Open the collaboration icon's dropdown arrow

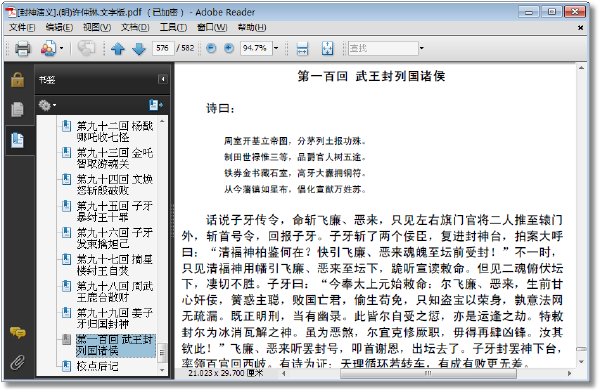click(62, 48)
